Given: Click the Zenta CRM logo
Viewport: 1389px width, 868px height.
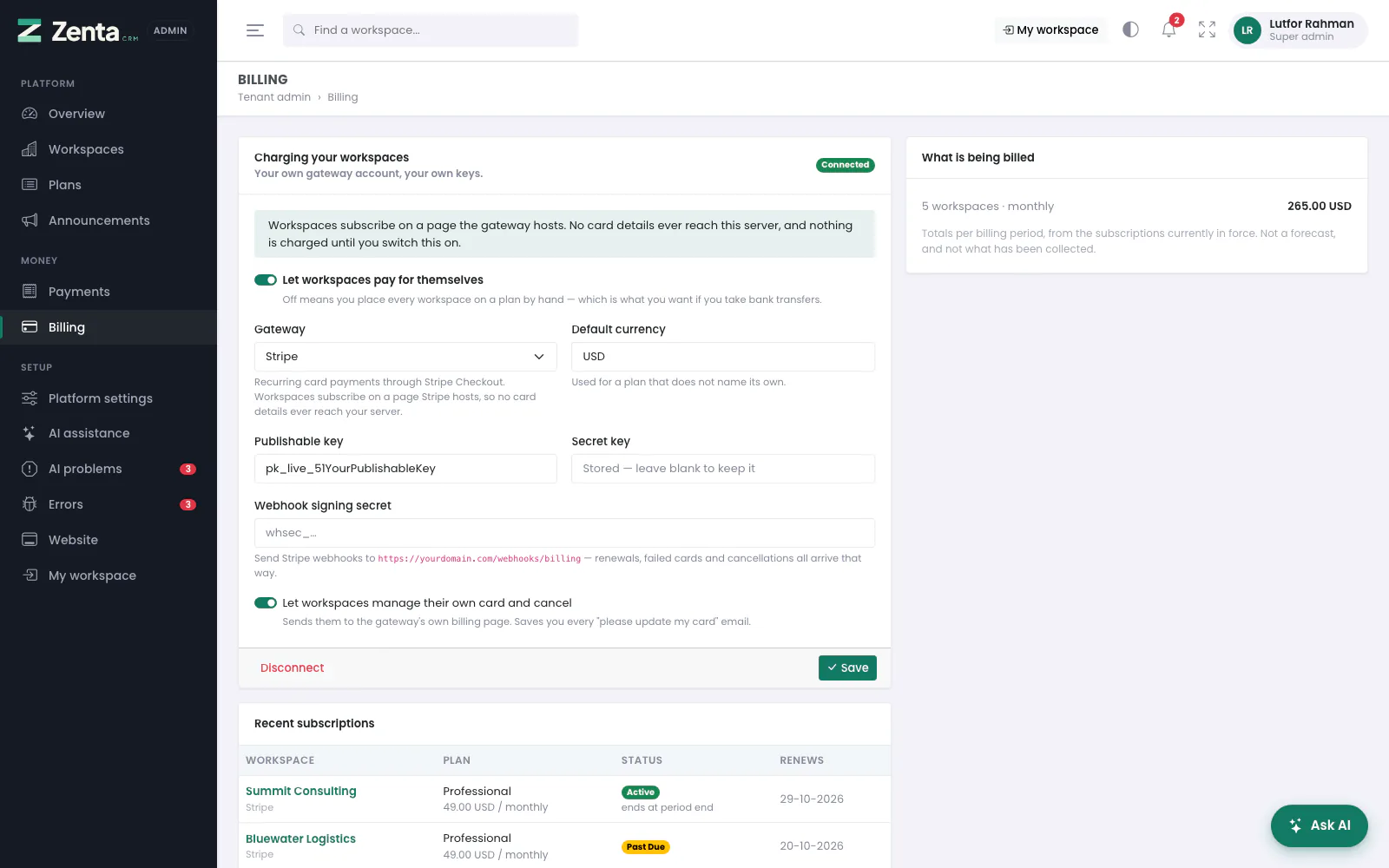Looking at the screenshot, I should pyautogui.click(x=78, y=31).
